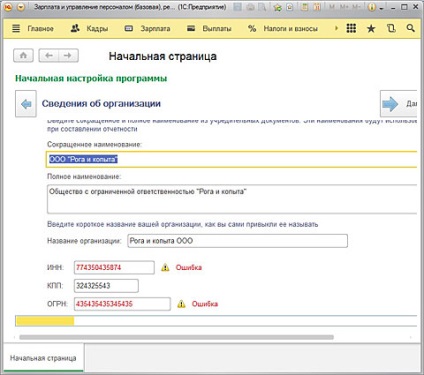This screenshot has width=424, height=375.
Task: Open the info (i) help icon
Action: pyautogui.click(x=372, y=7)
